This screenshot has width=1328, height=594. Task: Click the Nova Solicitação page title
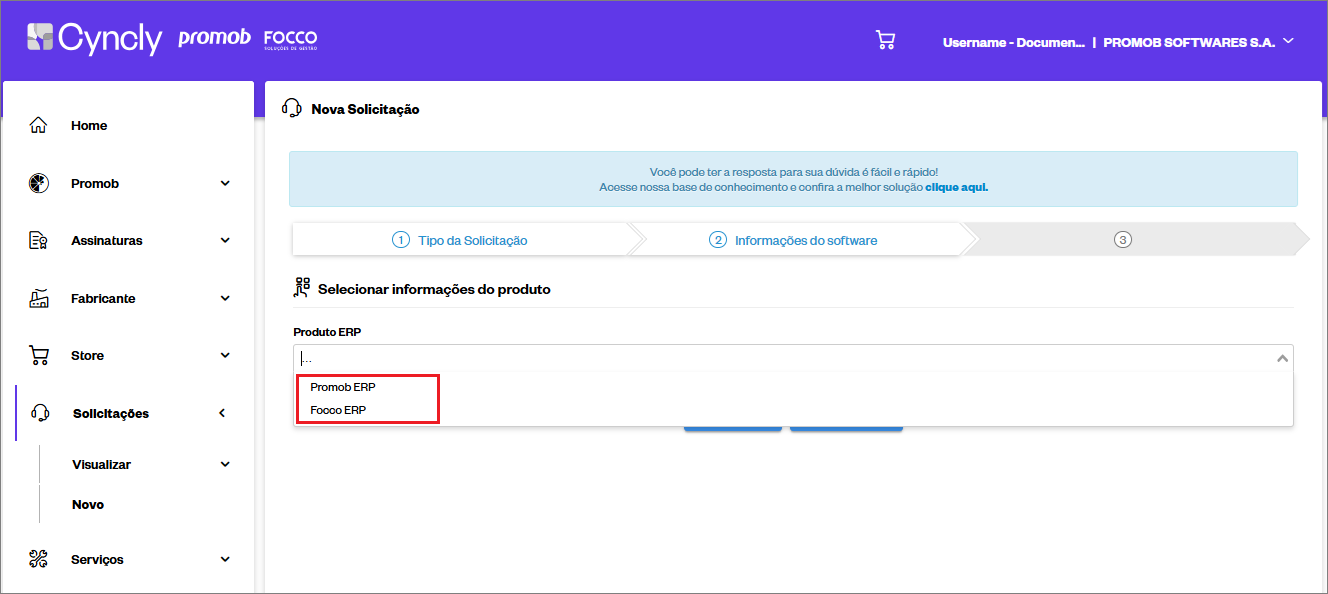click(365, 109)
